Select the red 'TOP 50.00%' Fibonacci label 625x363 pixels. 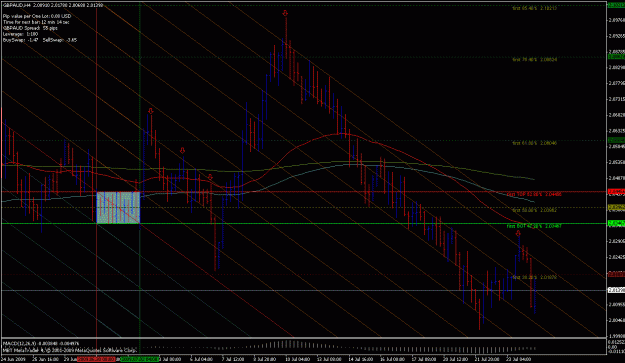pos(534,194)
